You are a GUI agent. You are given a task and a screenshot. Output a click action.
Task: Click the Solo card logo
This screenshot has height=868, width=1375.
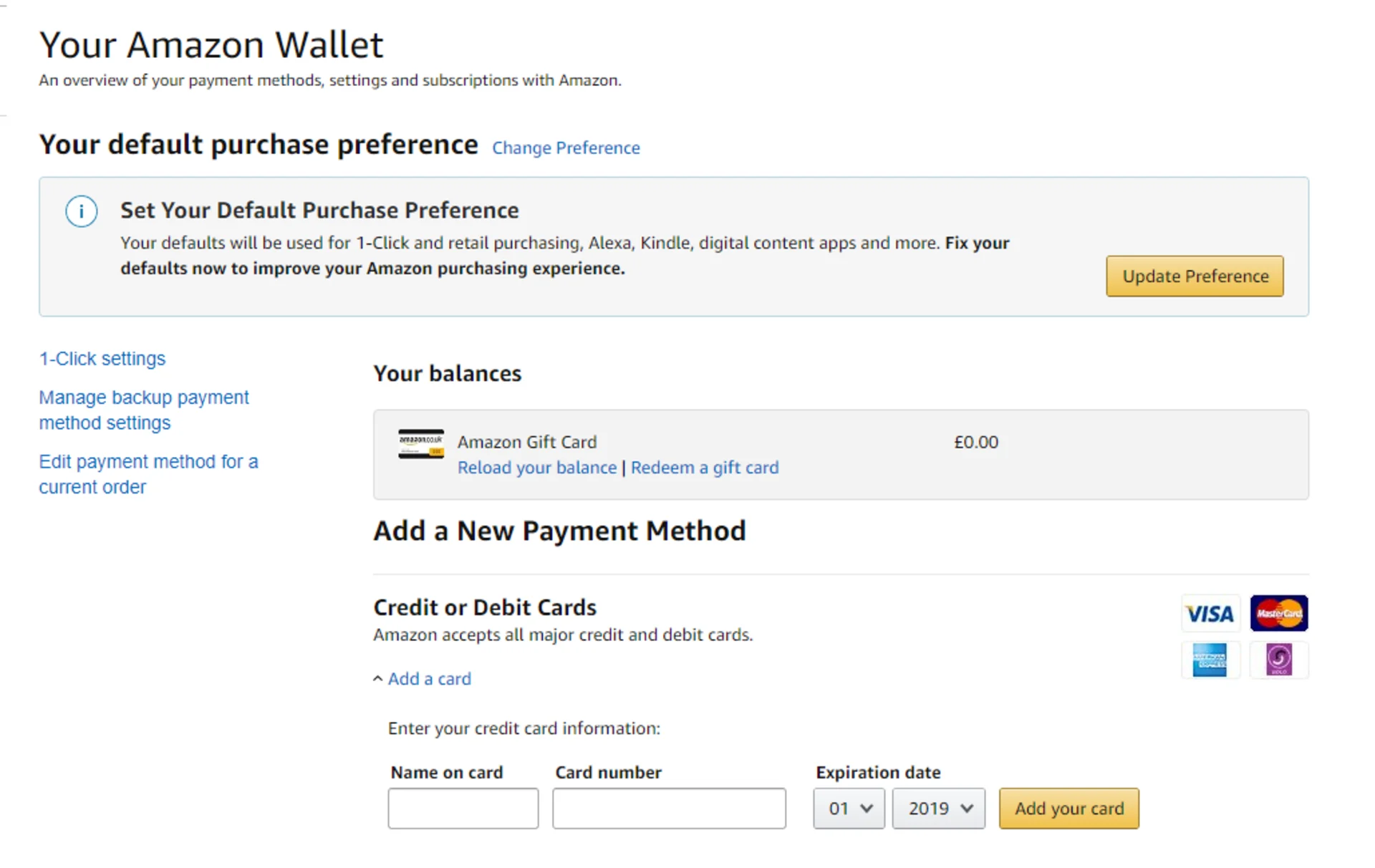1279,660
